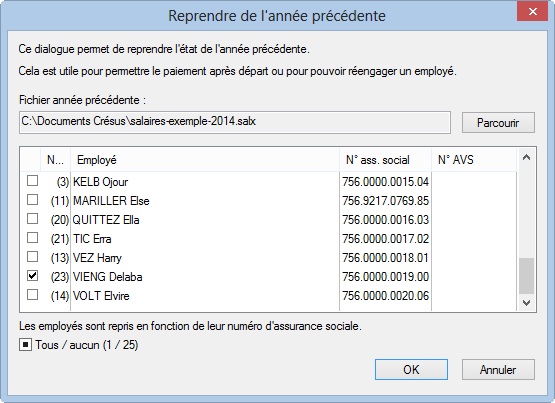Sort by the Employé column header
This screenshot has width=555, height=403.
click(x=205, y=160)
